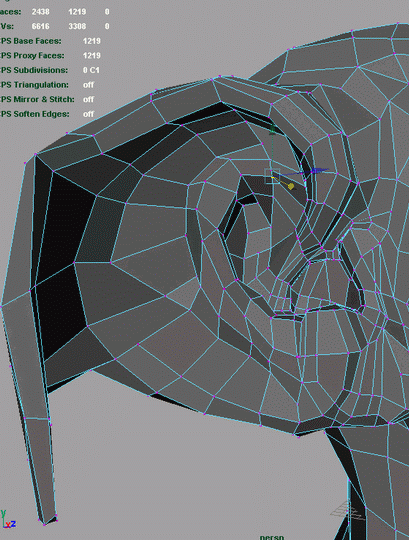Click the CPS Subdivisions label
This screenshot has width=409, height=540.
tap(34, 70)
